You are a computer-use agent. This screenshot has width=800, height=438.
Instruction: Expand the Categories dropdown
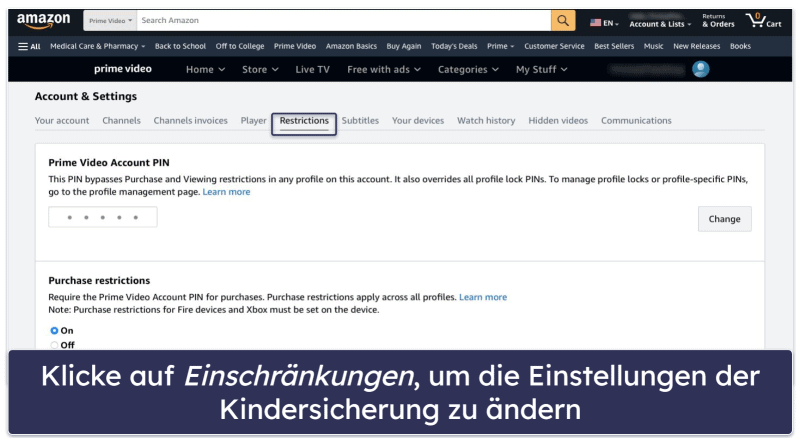pyautogui.click(x=468, y=69)
